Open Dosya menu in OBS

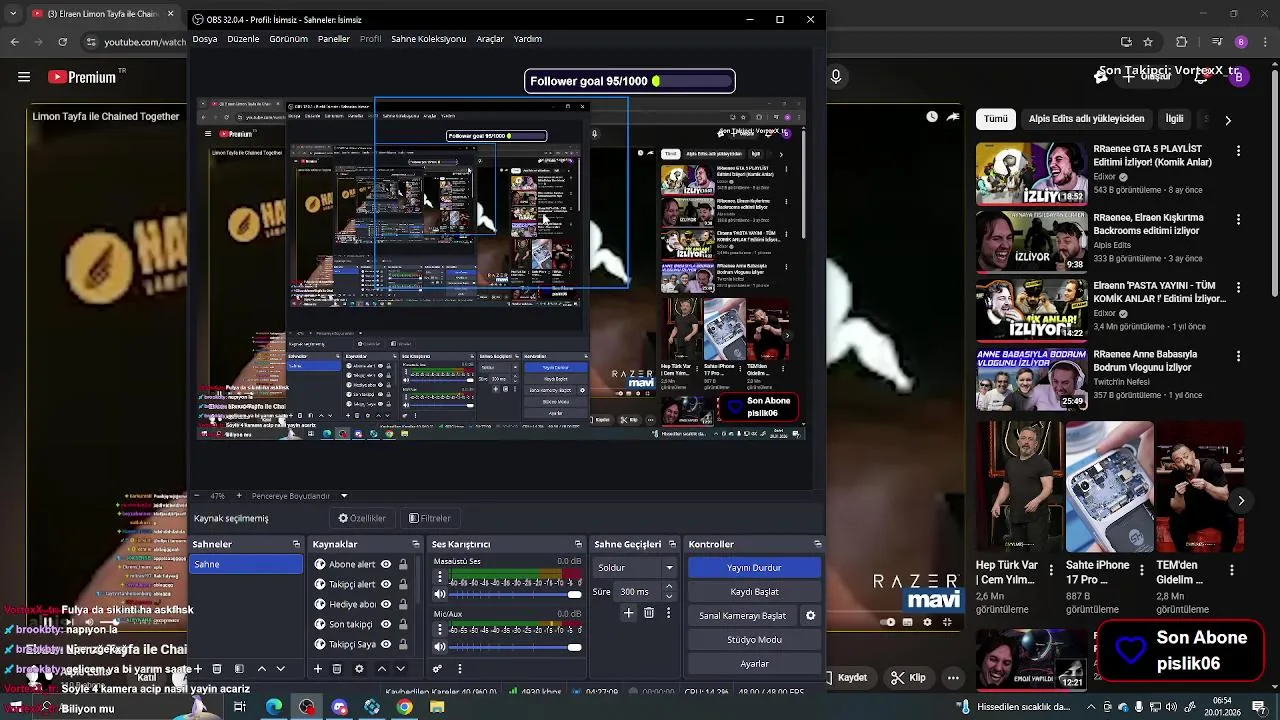pos(205,39)
